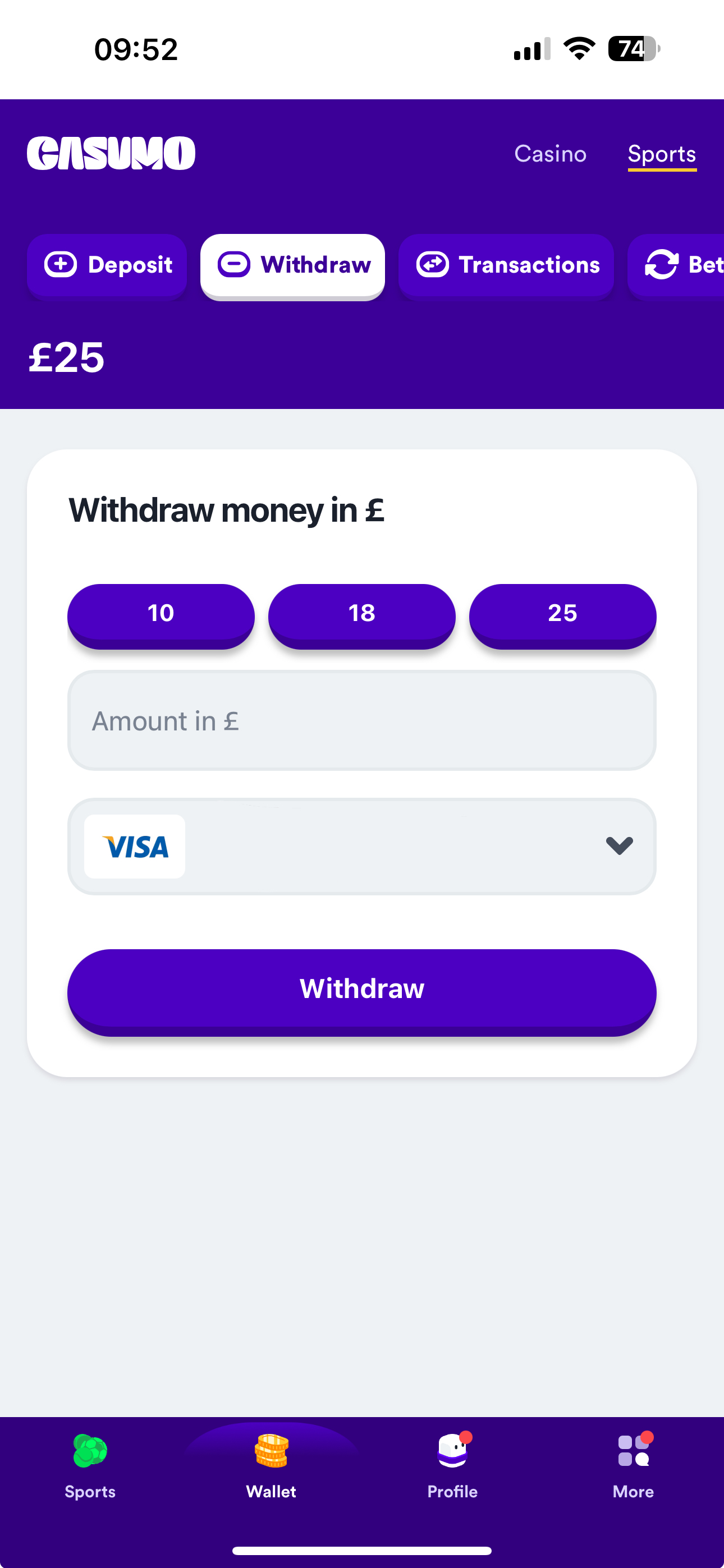Open Transactions via its arrows icon
724x1568 pixels.
pos(433,264)
